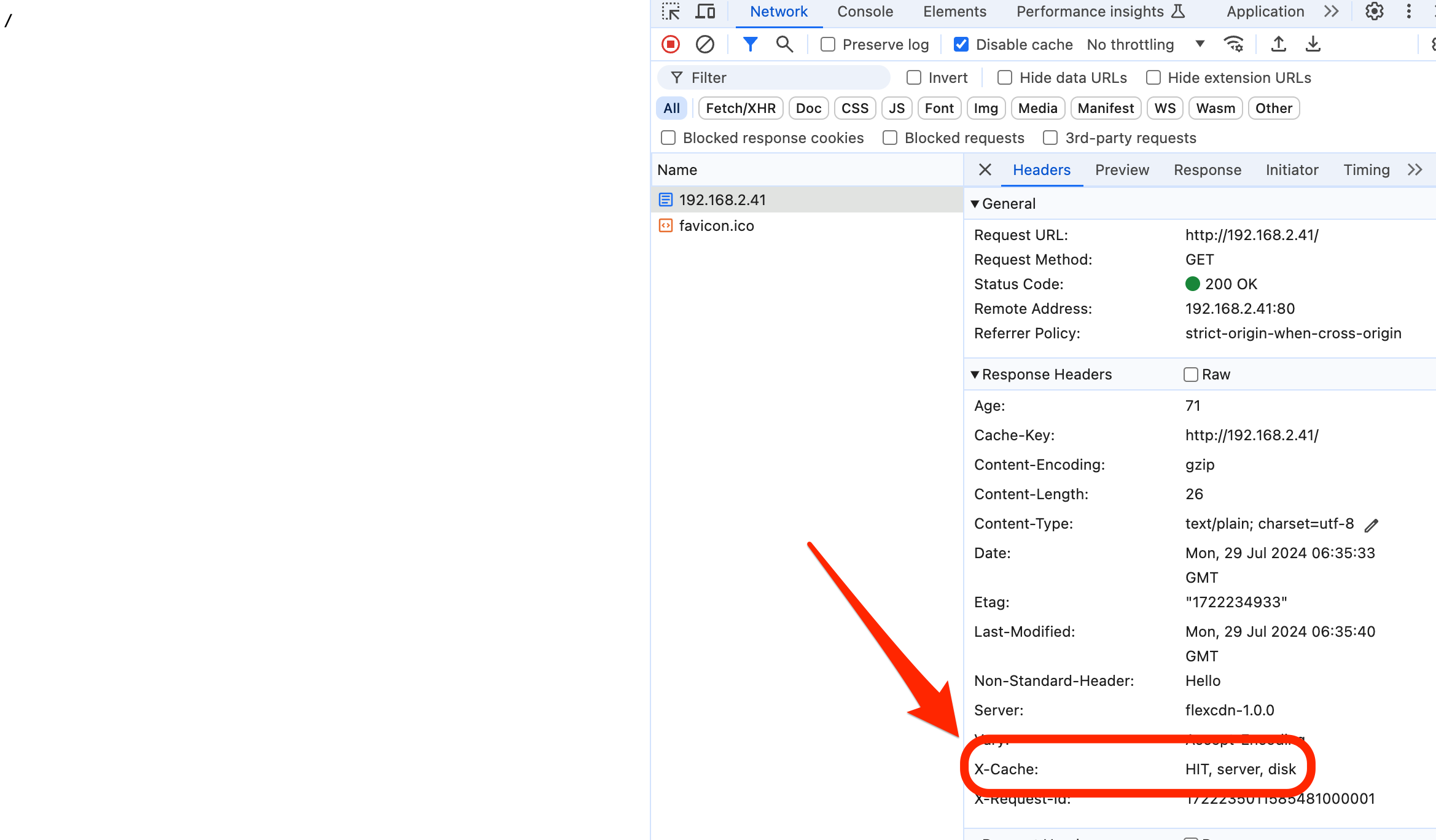Open network search magnifier
This screenshot has width=1436, height=840.
784,44
